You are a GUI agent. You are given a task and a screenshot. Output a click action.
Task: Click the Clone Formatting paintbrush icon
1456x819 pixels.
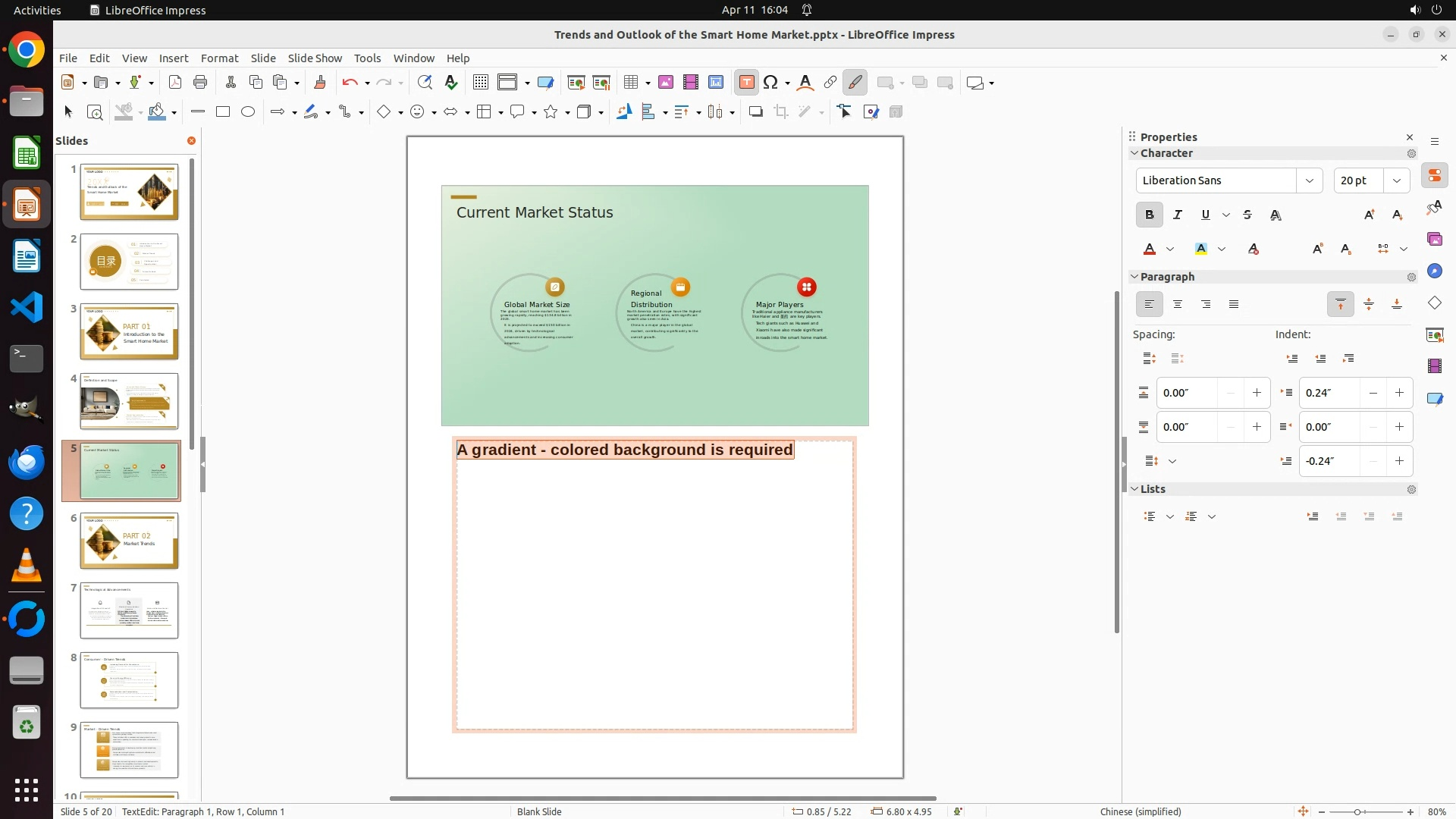(319, 83)
